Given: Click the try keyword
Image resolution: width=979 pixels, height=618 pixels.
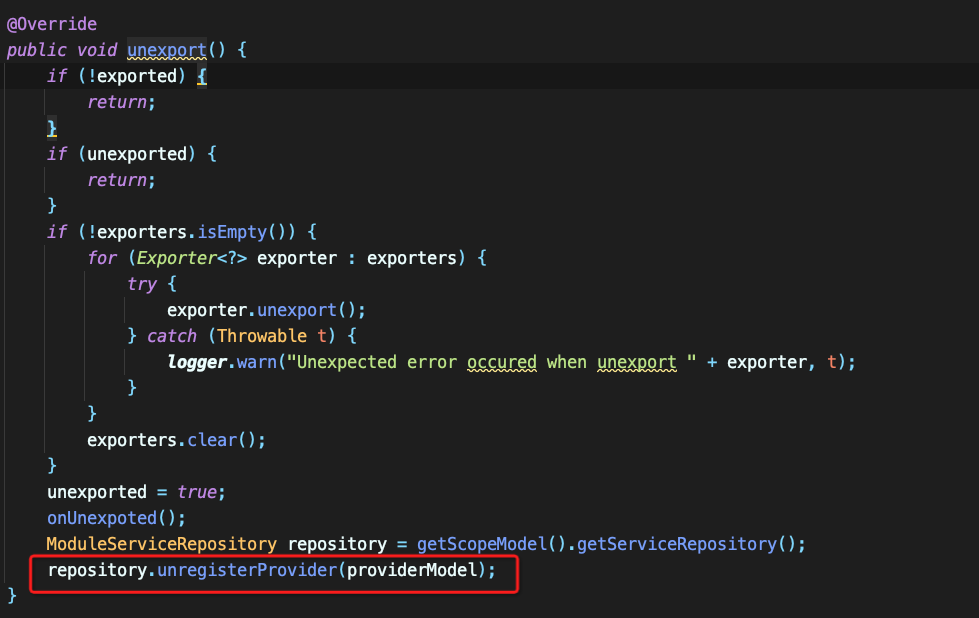Looking at the screenshot, I should [142, 284].
